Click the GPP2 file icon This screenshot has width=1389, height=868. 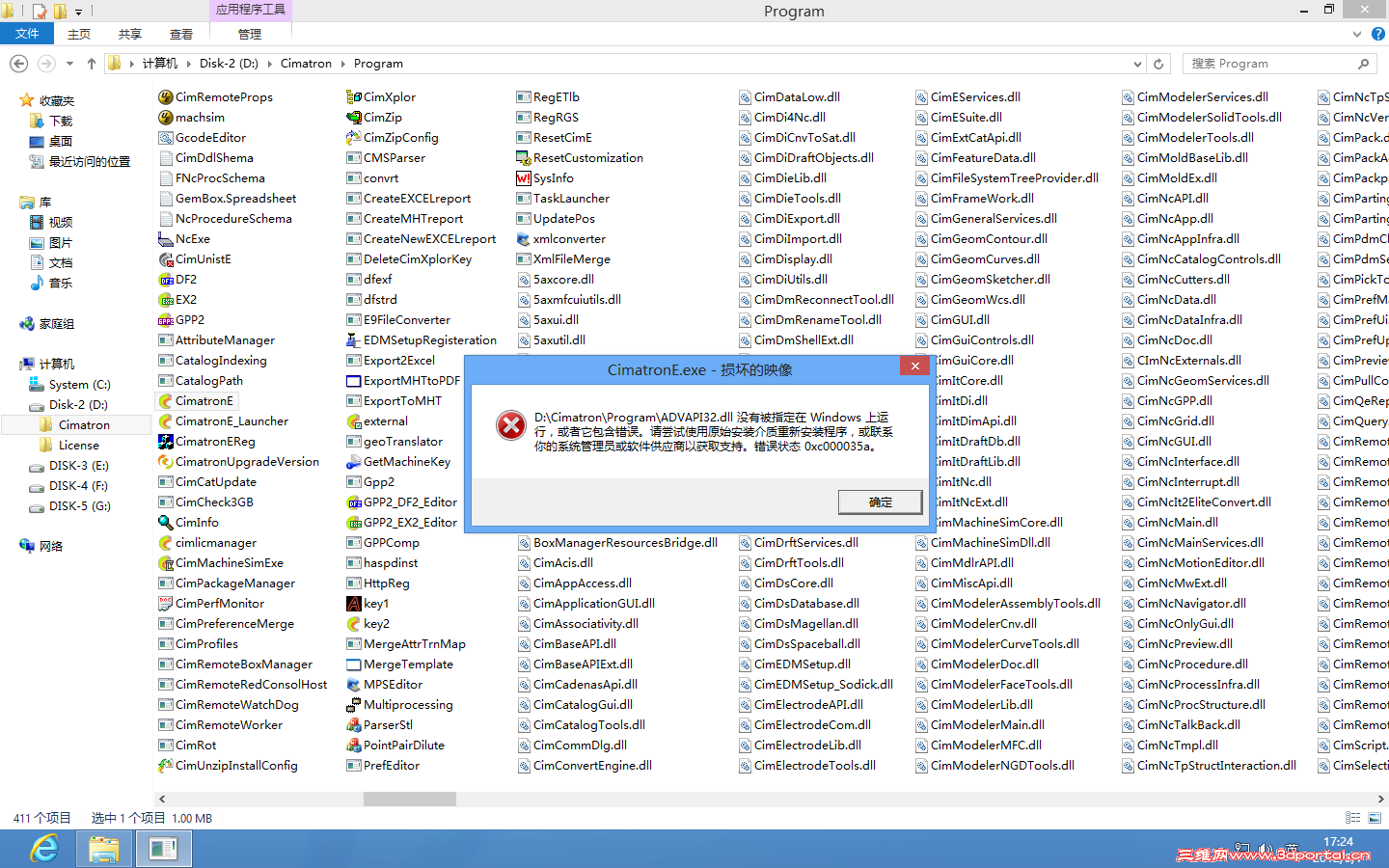166,320
